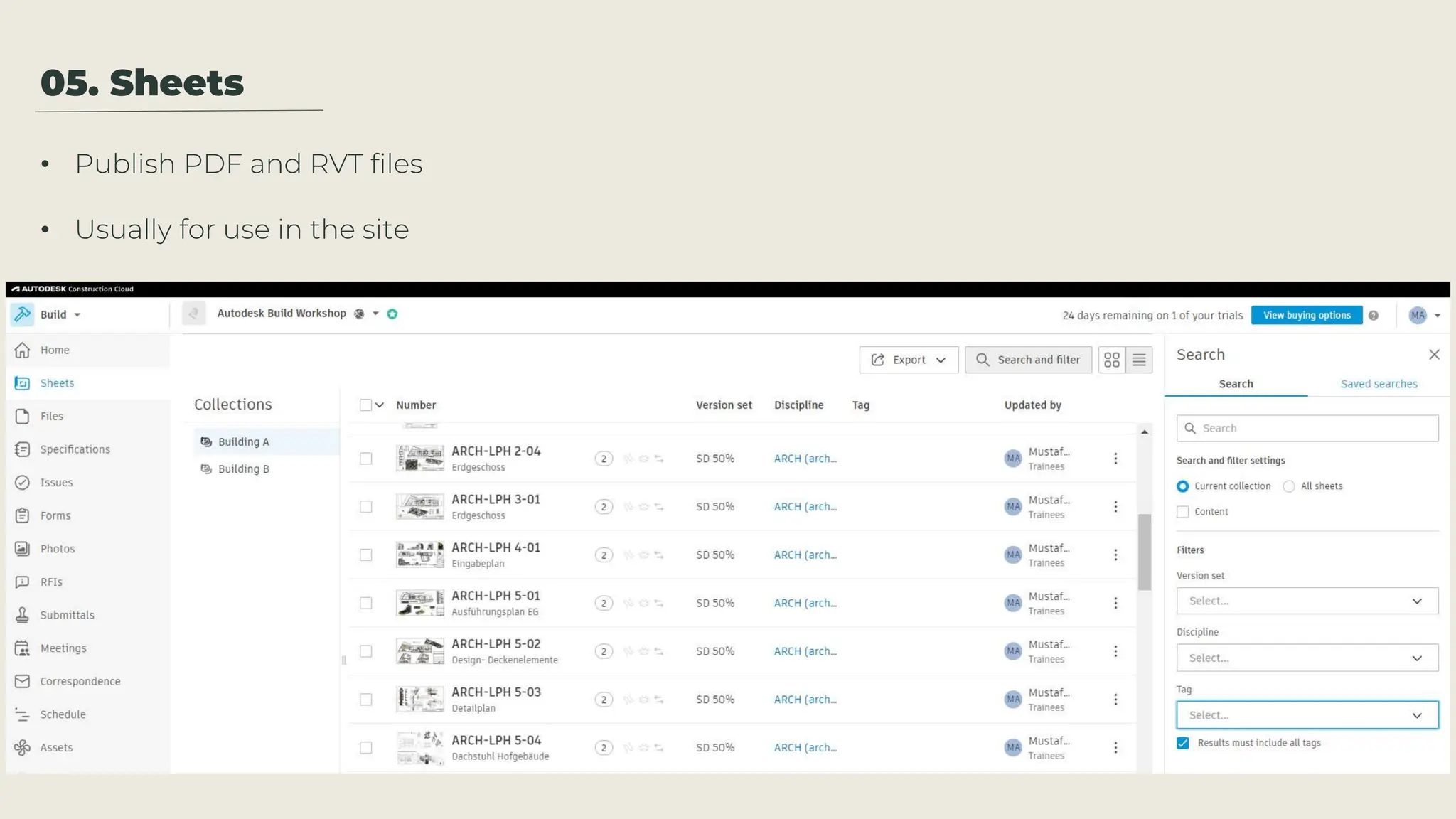Focus the Search text field
The width and height of the screenshot is (1456, 819).
(x=1307, y=428)
